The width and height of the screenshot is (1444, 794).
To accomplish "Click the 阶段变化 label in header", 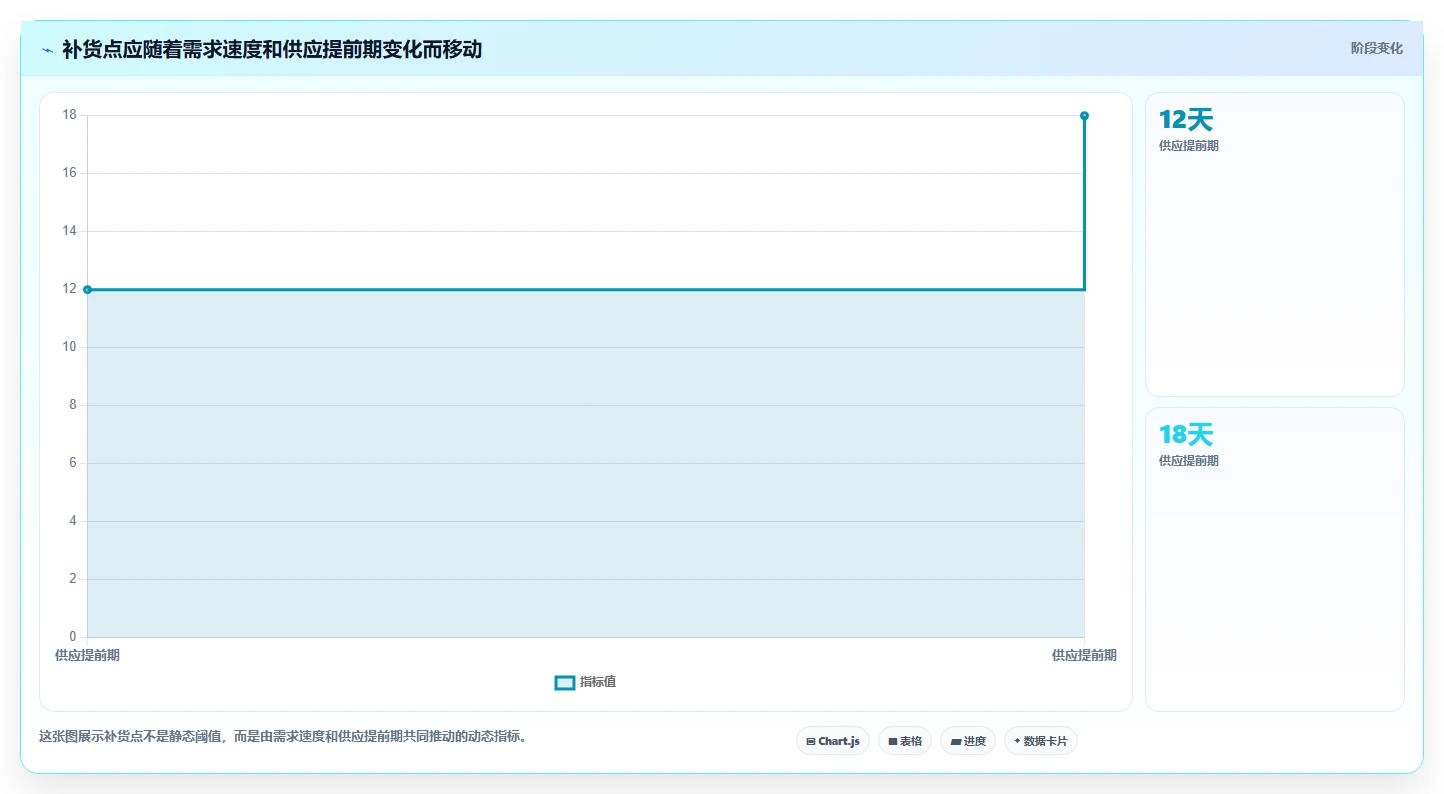I will (1376, 48).
